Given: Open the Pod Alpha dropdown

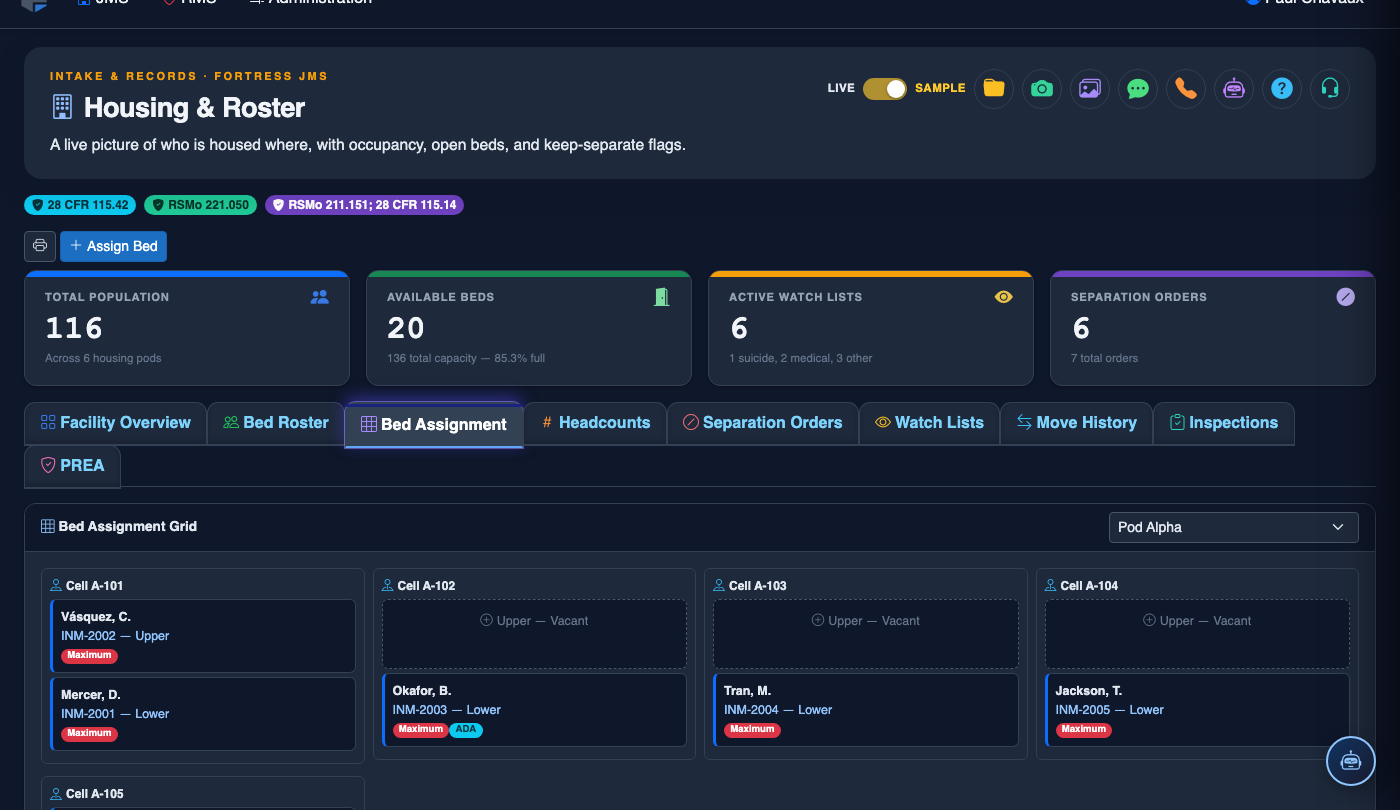Looking at the screenshot, I should point(1234,527).
